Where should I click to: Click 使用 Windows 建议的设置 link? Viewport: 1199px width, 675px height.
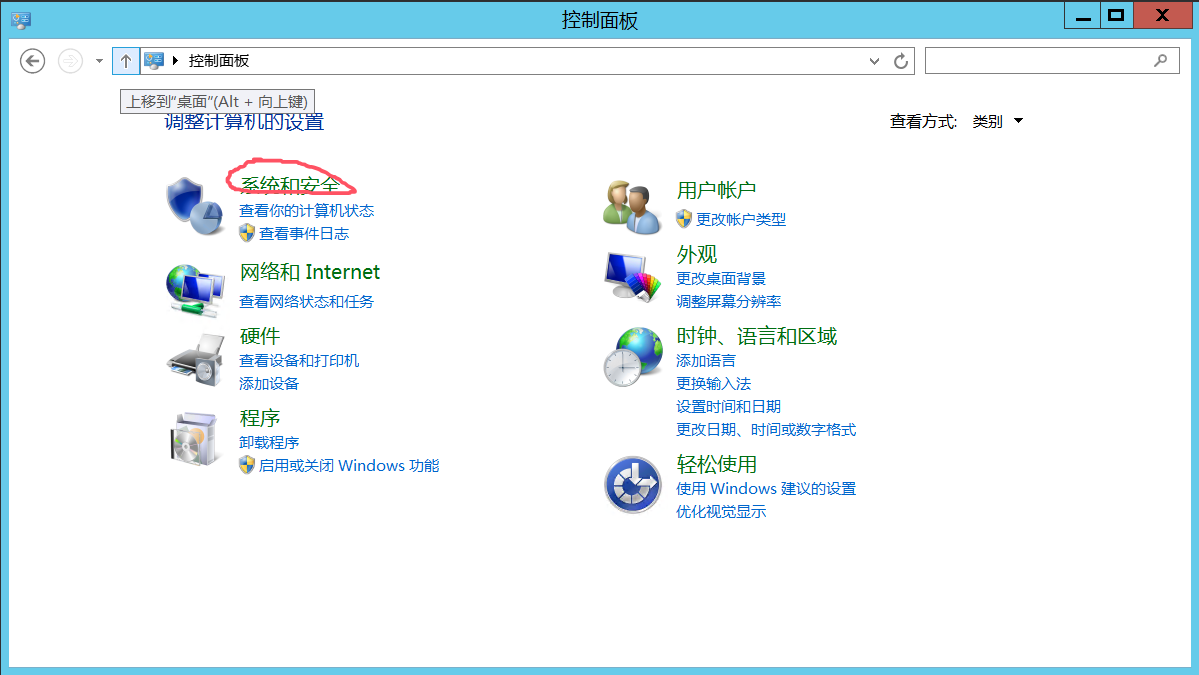766,488
